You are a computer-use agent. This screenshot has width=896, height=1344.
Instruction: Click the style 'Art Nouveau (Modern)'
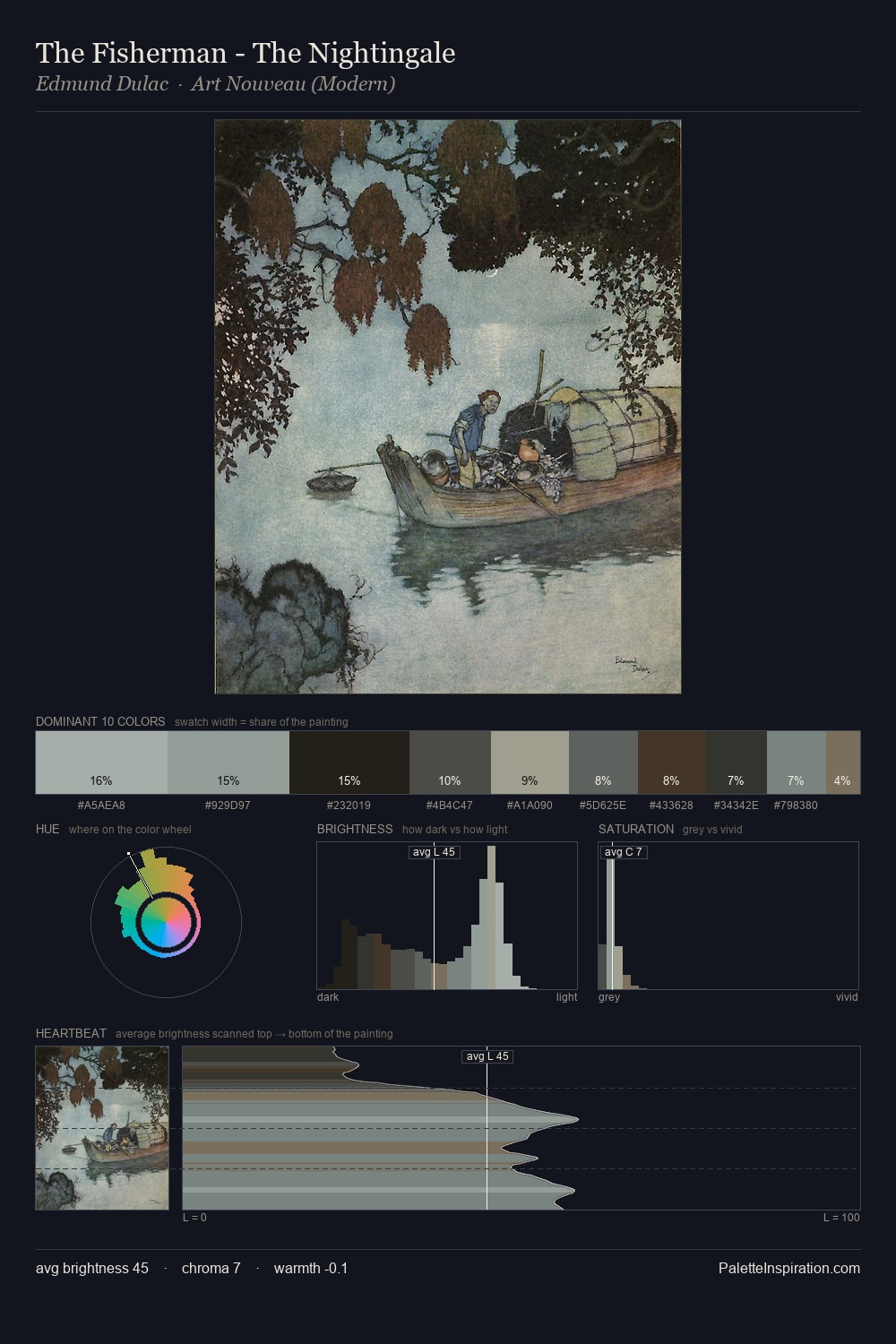293,84
